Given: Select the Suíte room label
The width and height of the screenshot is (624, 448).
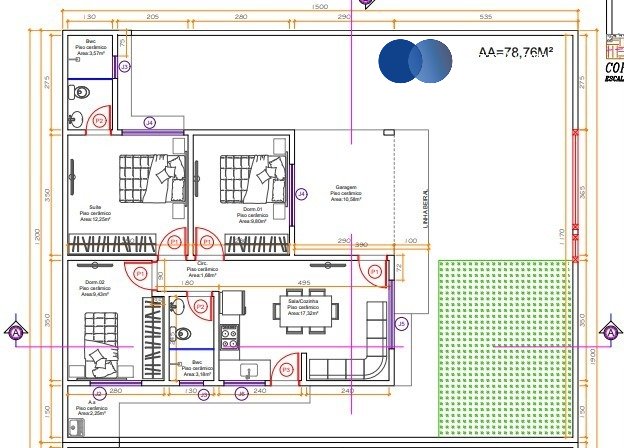Looking at the screenshot, I should click(x=95, y=213).
